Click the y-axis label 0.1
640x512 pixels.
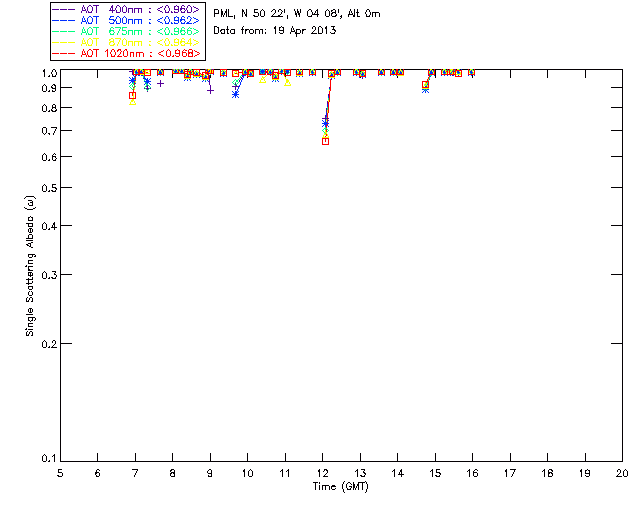pos(49,459)
